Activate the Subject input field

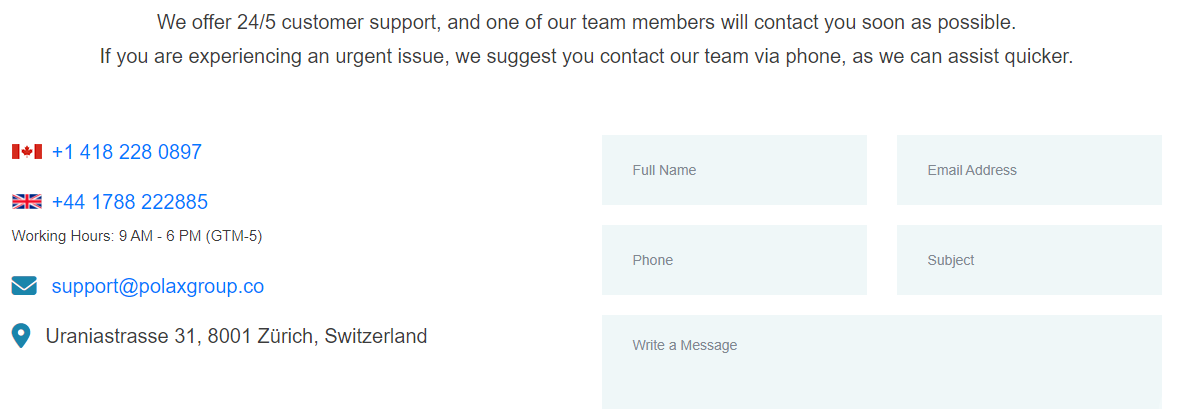click(1029, 260)
